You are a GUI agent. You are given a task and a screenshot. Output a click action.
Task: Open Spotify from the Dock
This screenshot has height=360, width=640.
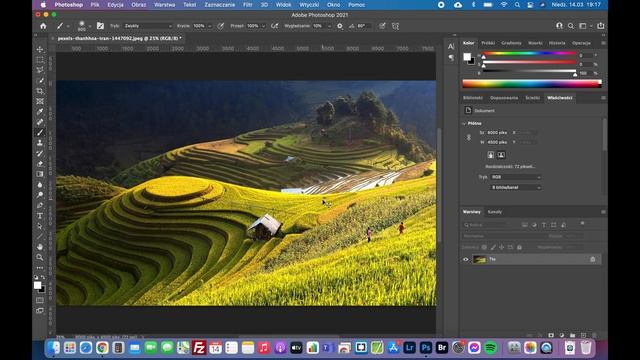(490, 348)
